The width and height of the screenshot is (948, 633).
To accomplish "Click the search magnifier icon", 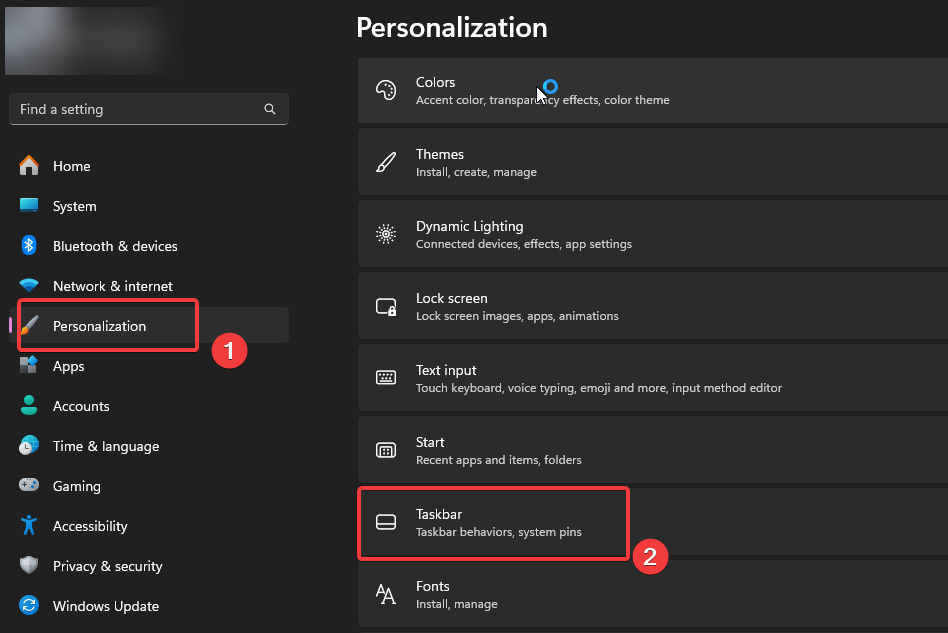I will coord(270,109).
